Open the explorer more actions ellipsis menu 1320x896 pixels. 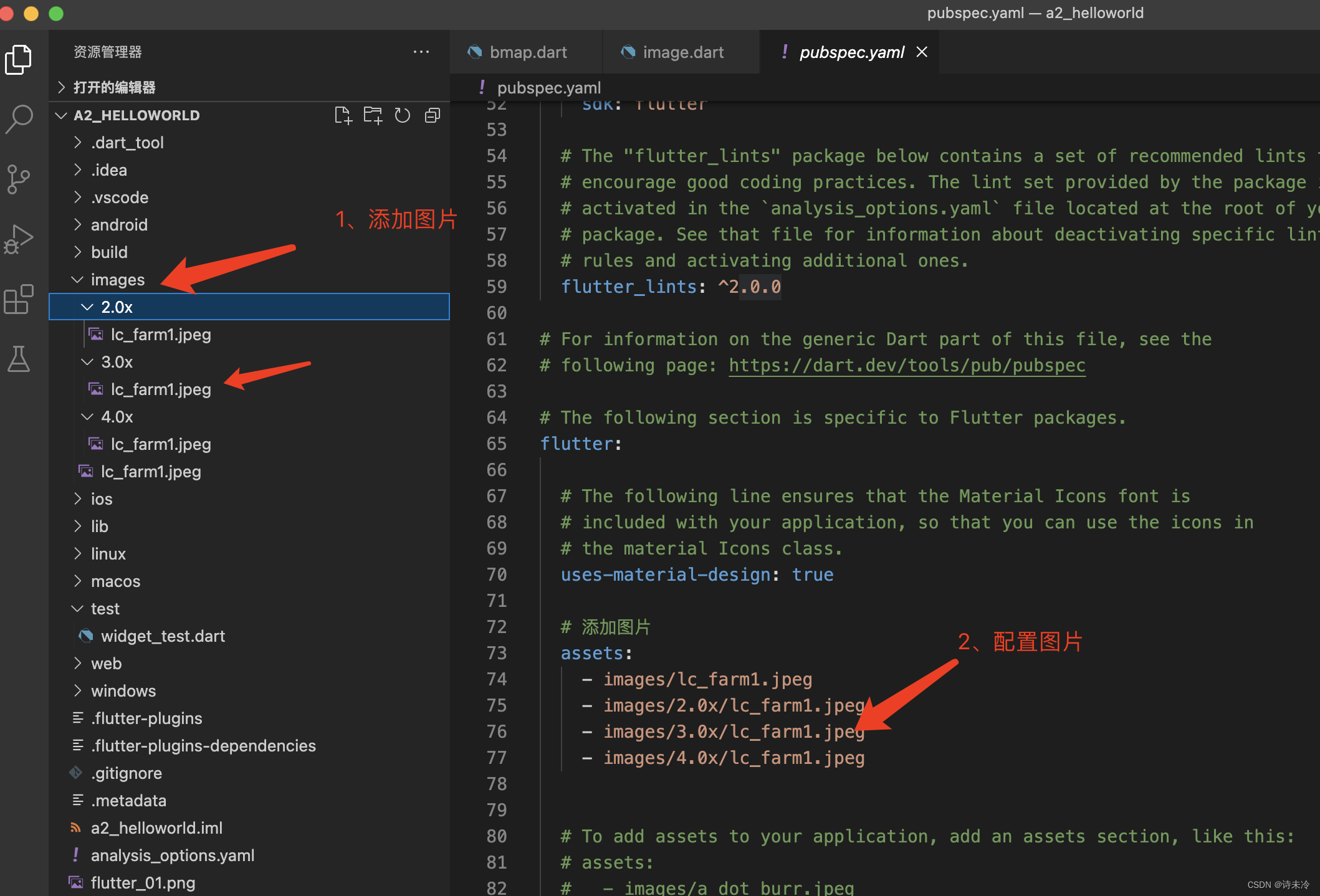pos(421,52)
